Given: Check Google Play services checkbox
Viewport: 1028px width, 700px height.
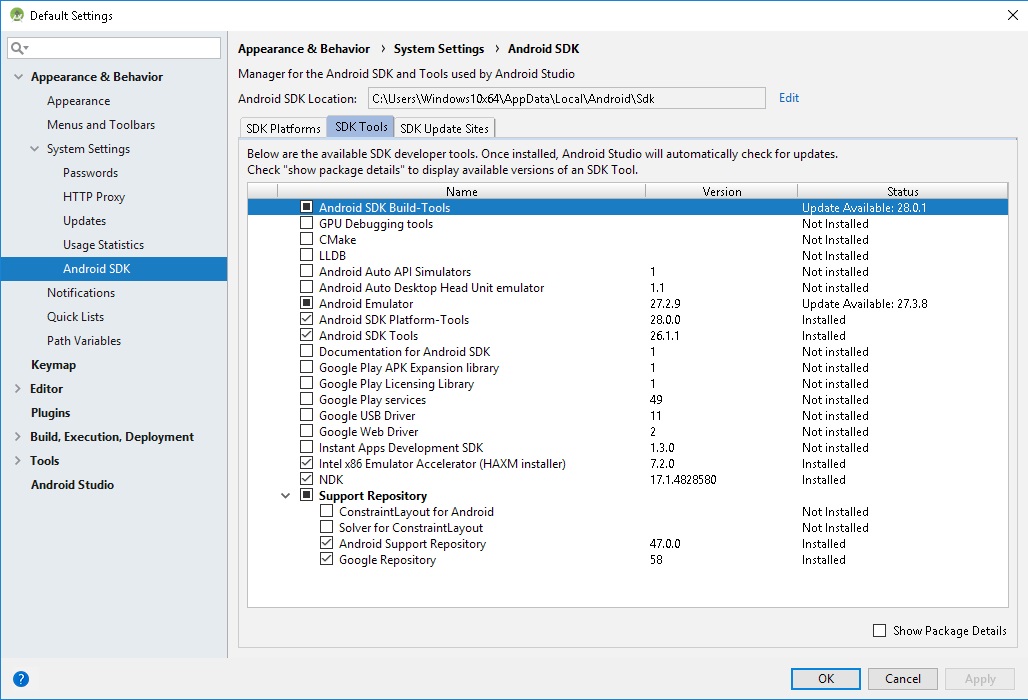Looking at the screenshot, I should [x=306, y=399].
